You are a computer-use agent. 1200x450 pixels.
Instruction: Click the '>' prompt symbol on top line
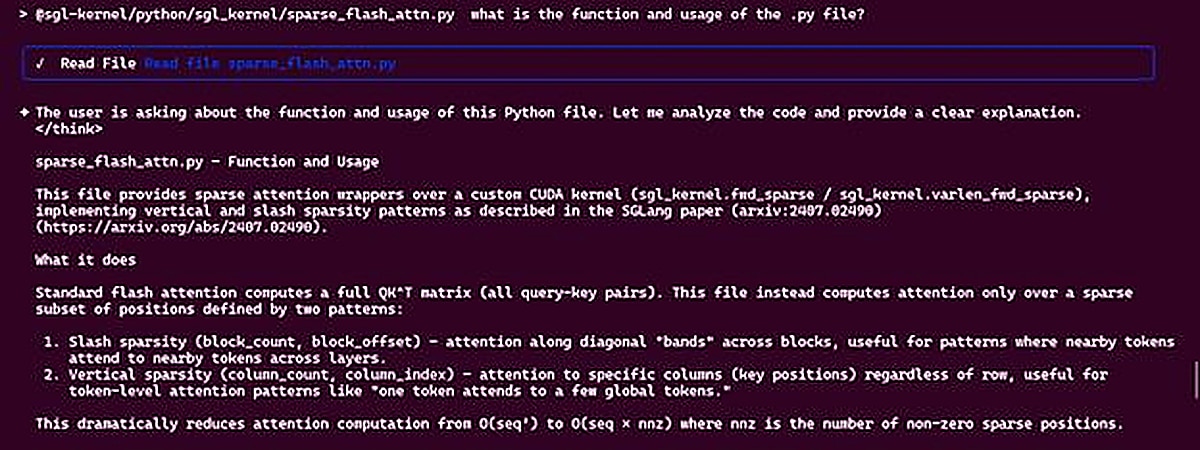click(24, 15)
